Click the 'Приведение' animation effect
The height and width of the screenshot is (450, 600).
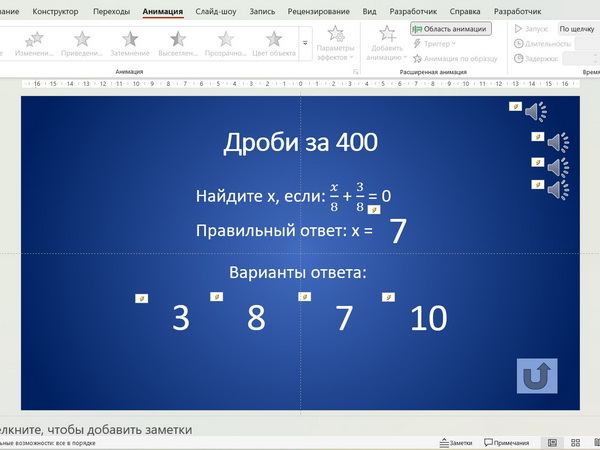[82, 42]
